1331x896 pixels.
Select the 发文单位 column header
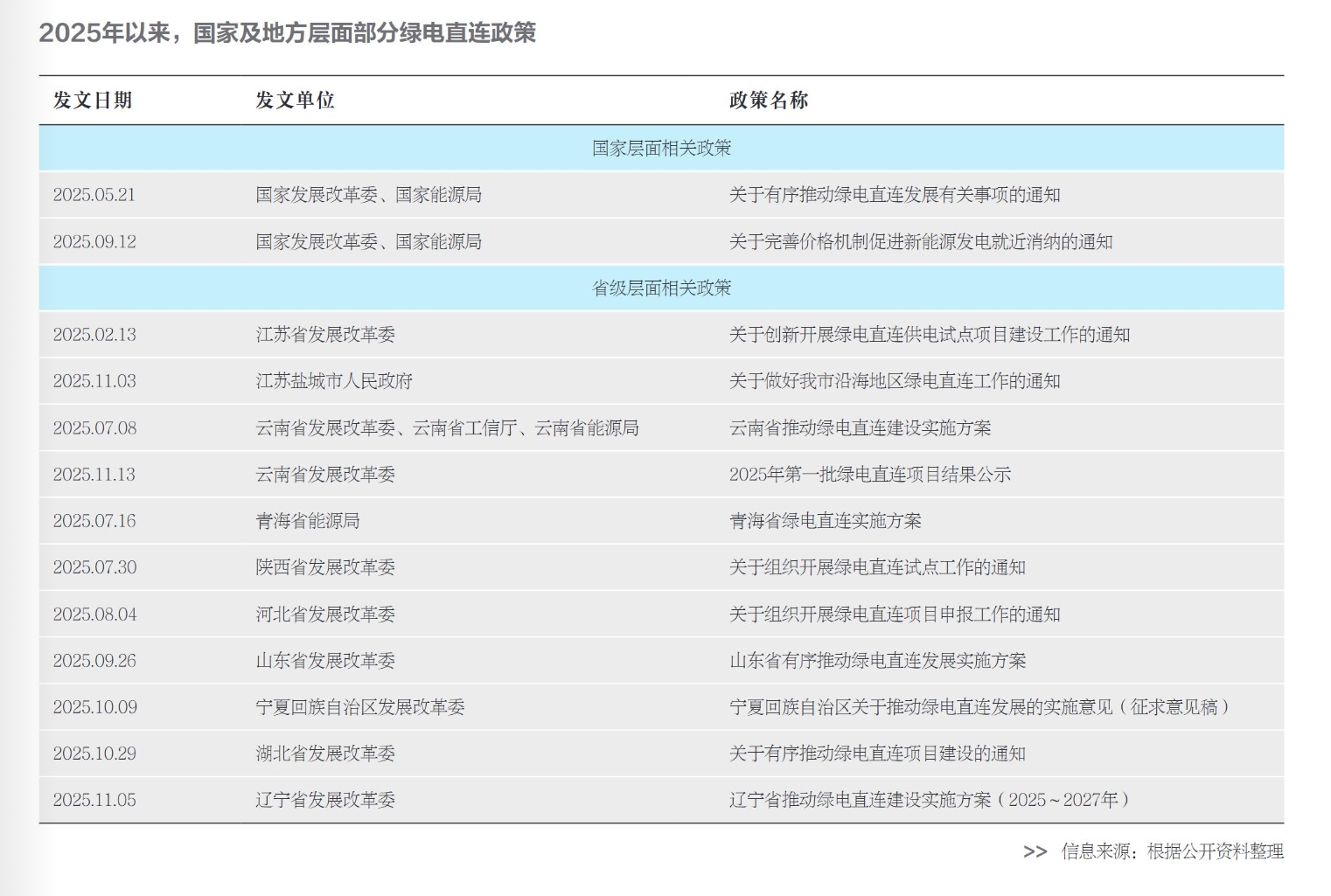coord(295,101)
